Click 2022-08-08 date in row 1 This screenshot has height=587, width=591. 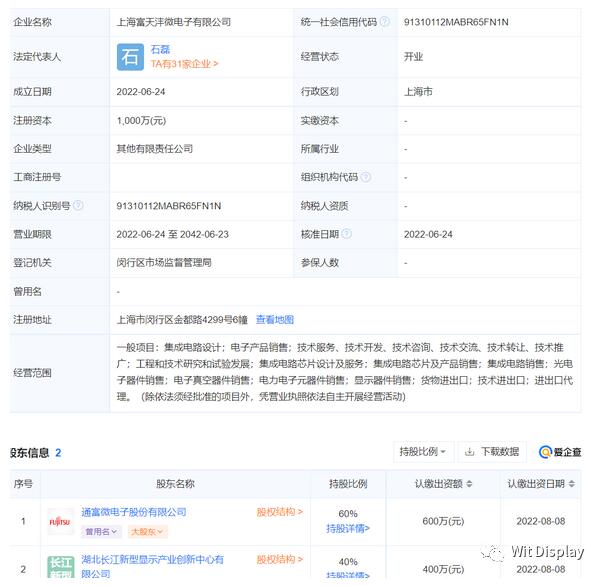[x=540, y=521]
